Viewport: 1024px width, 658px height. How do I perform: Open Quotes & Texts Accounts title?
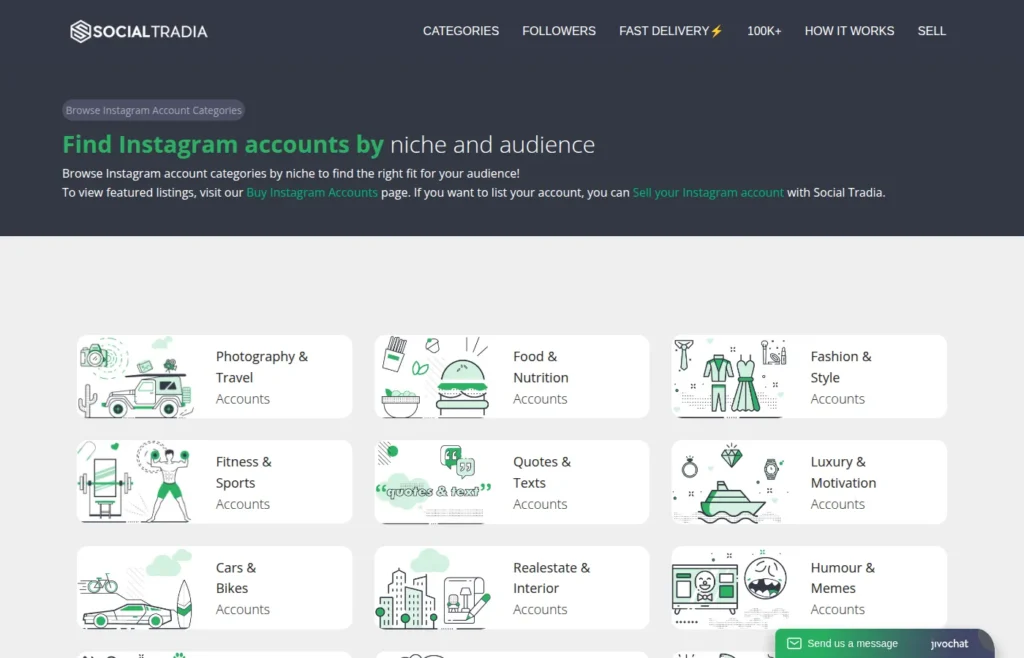542,482
